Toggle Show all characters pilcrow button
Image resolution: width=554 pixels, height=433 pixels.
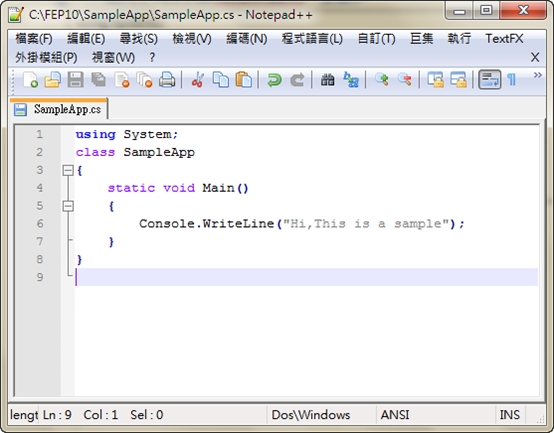[x=512, y=80]
